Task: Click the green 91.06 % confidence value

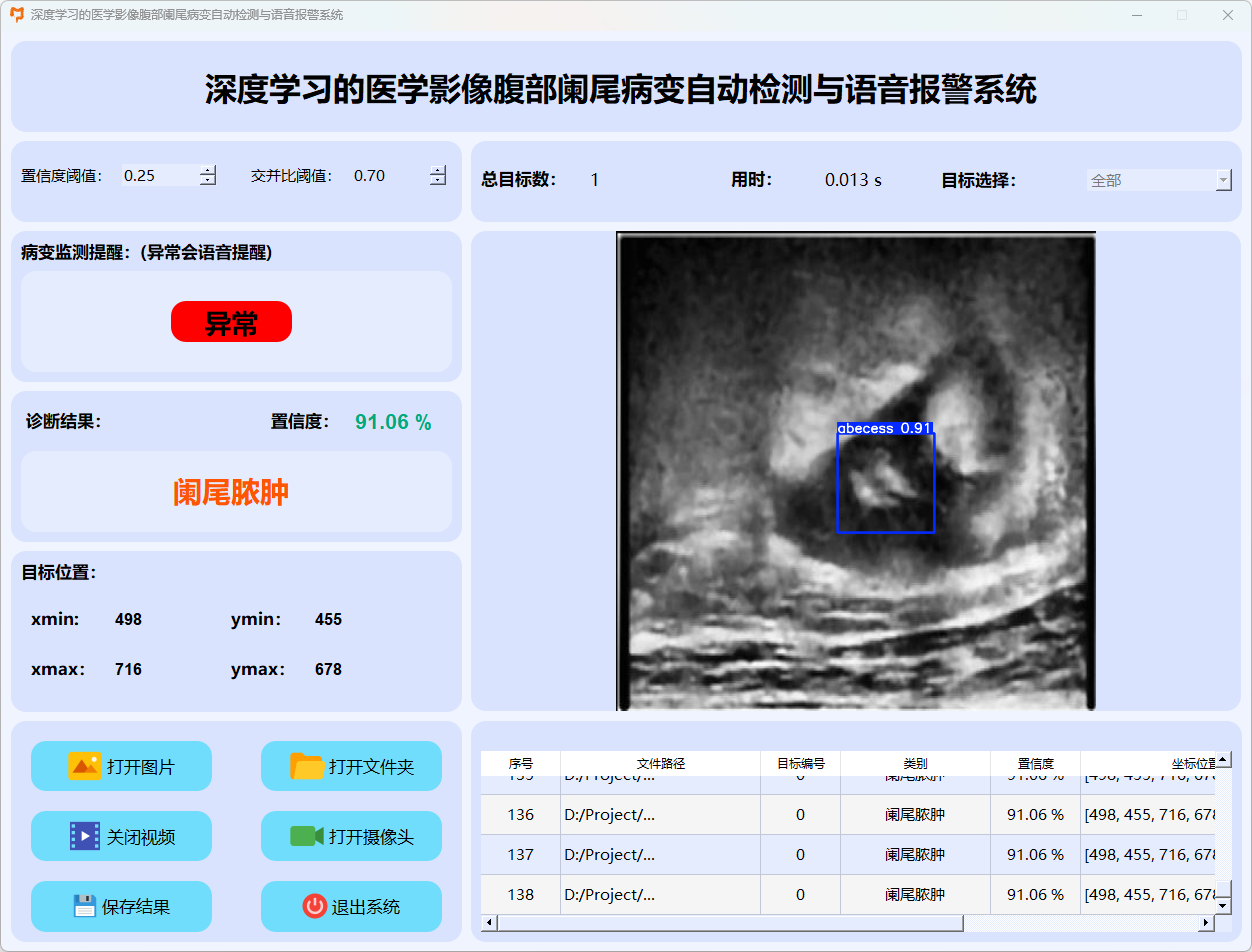Action: [393, 422]
